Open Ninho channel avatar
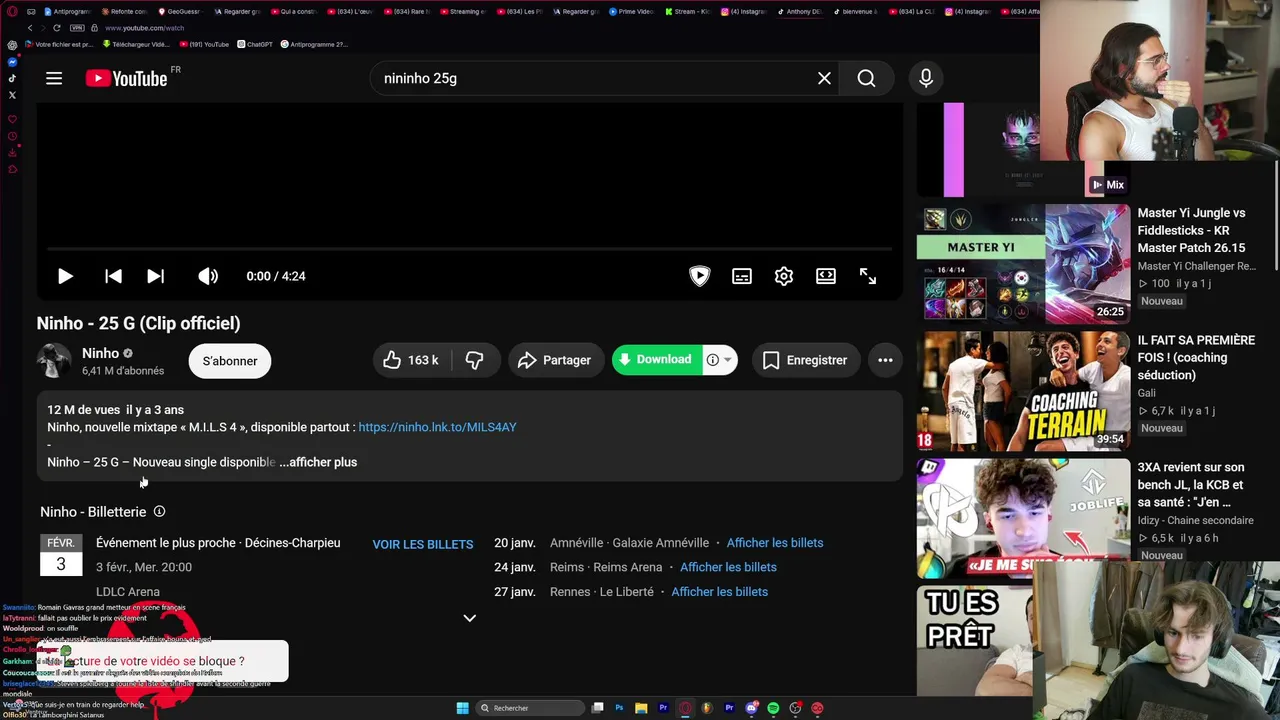 pos(54,361)
